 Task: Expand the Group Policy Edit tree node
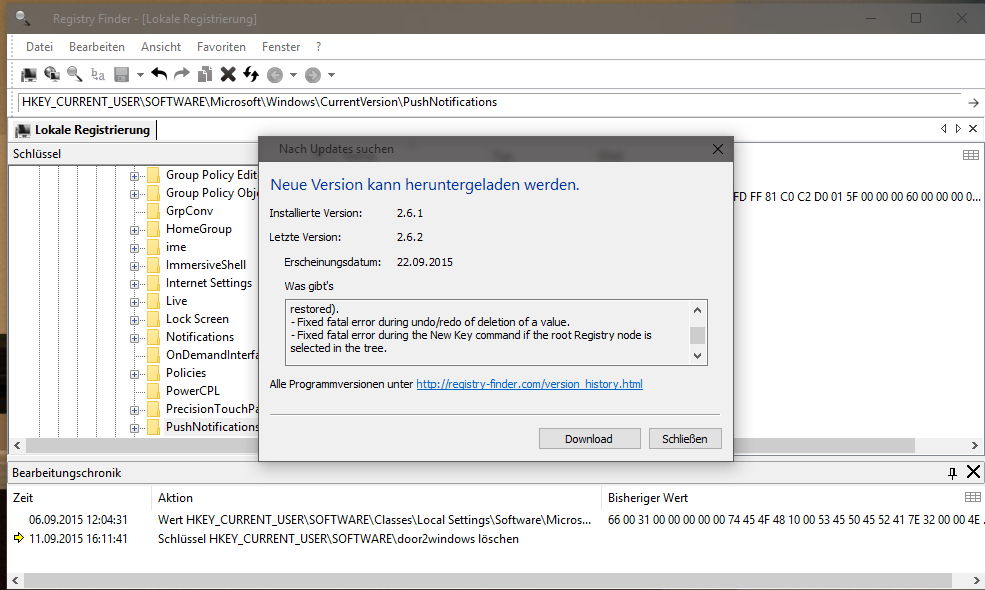click(134, 176)
